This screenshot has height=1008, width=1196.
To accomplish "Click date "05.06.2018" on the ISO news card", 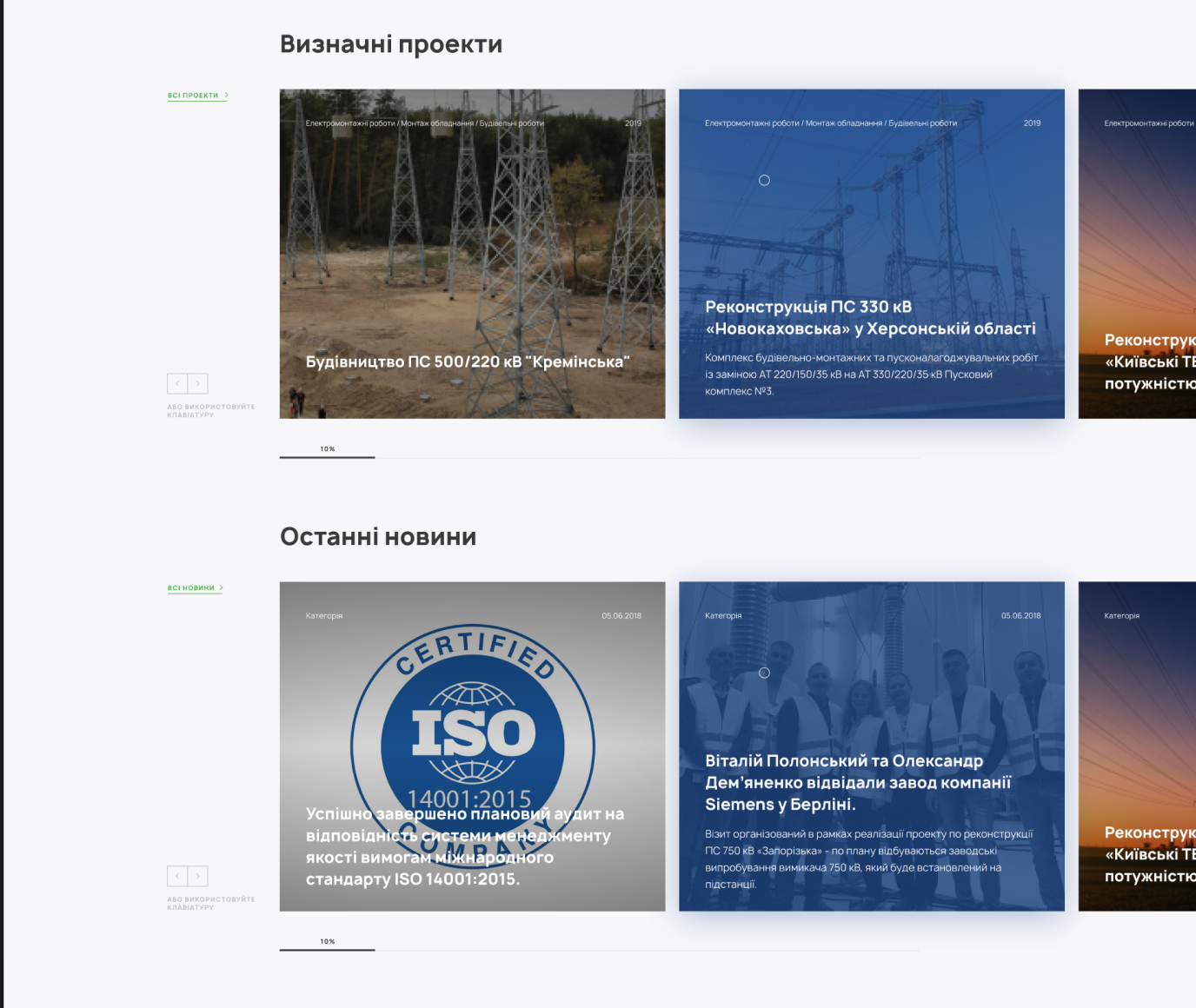I will [x=621, y=616].
